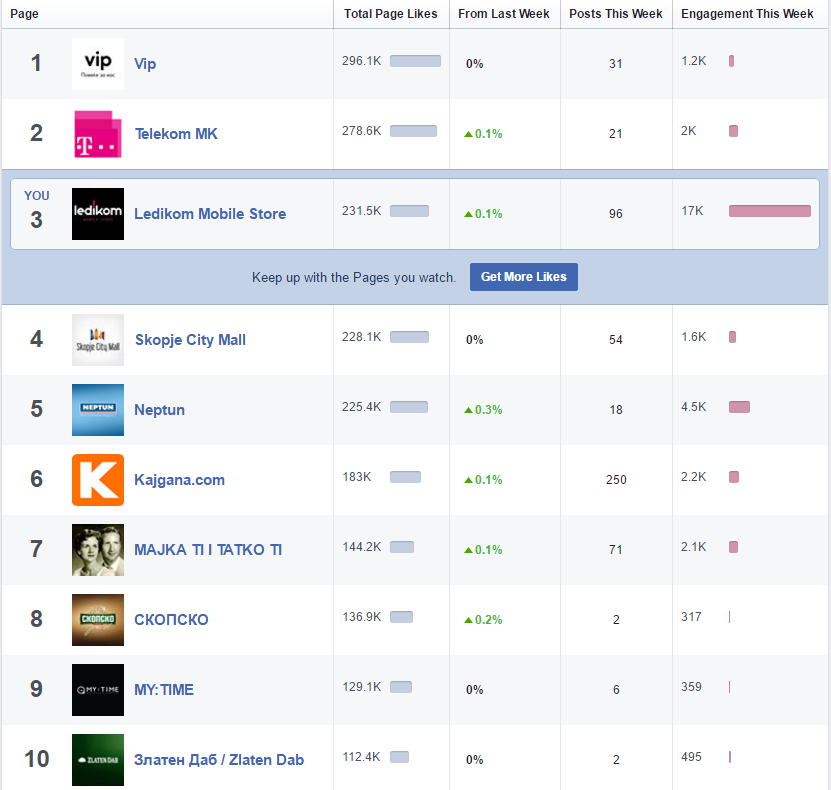
Task: Click Neptun's 225.4K likes value
Action: coord(361,407)
